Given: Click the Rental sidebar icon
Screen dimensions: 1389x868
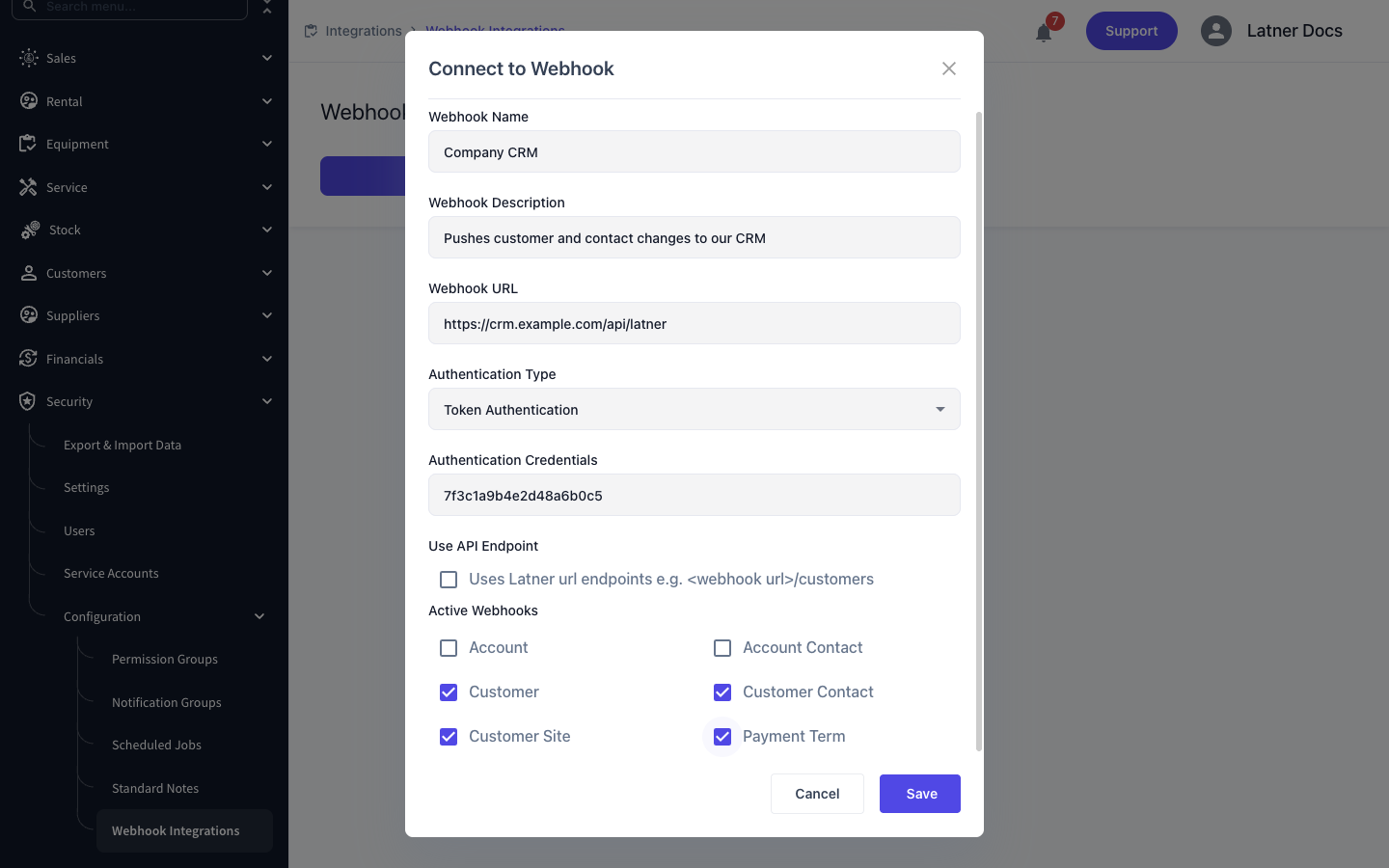Looking at the screenshot, I should pyautogui.click(x=29, y=101).
